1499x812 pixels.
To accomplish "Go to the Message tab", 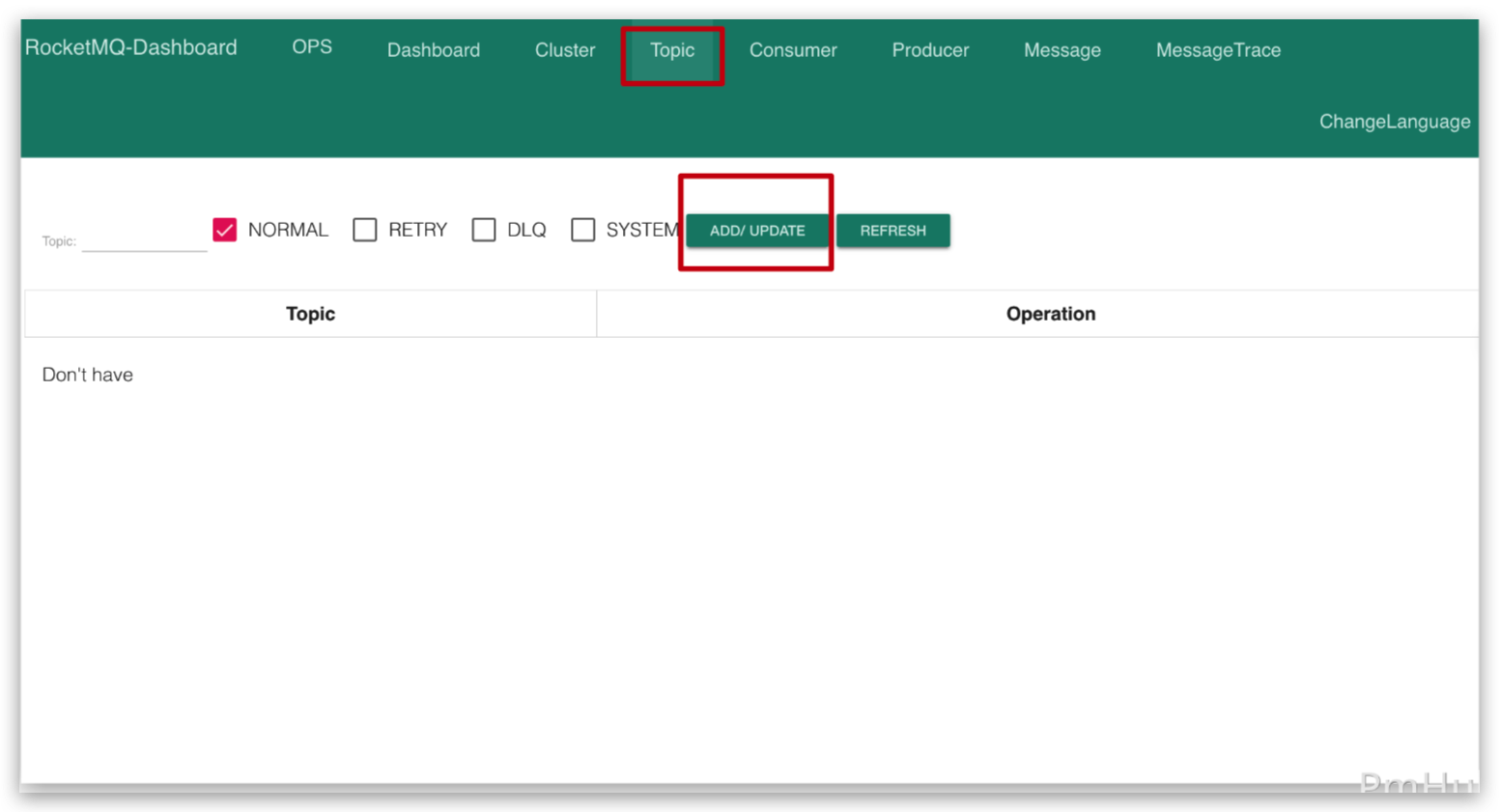I will tap(1061, 50).
